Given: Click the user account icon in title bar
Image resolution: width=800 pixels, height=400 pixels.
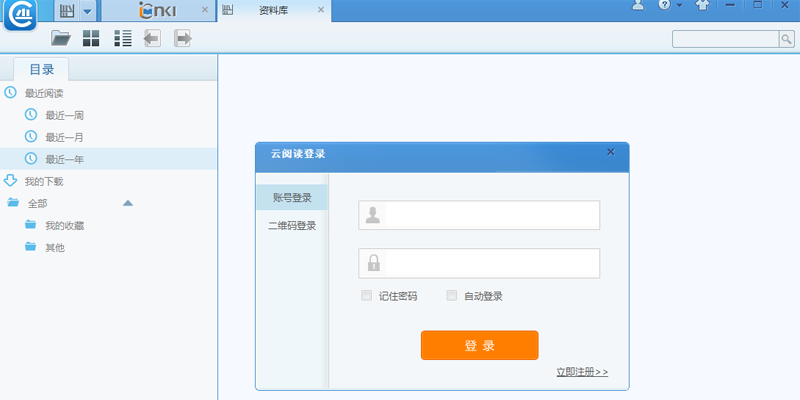Looking at the screenshot, I should [638, 6].
